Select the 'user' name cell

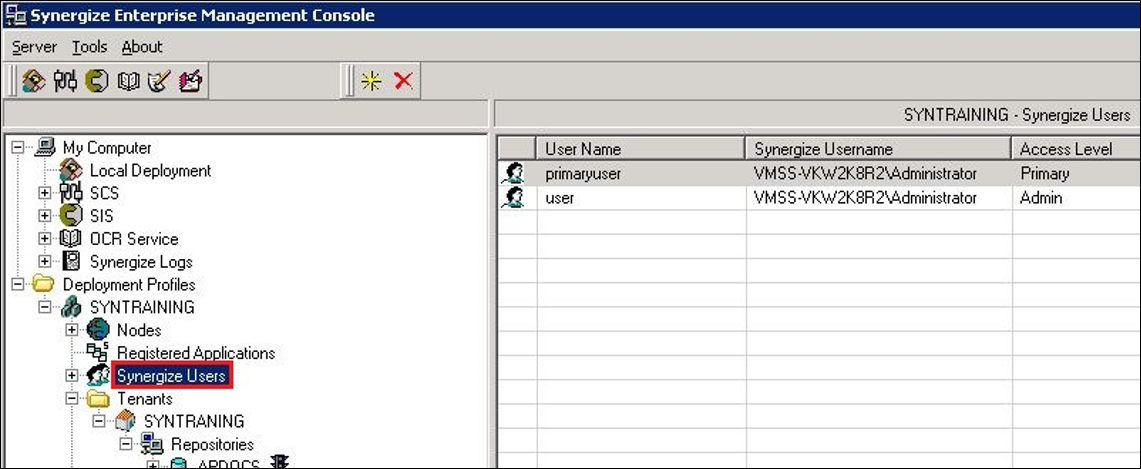pos(641,197)
